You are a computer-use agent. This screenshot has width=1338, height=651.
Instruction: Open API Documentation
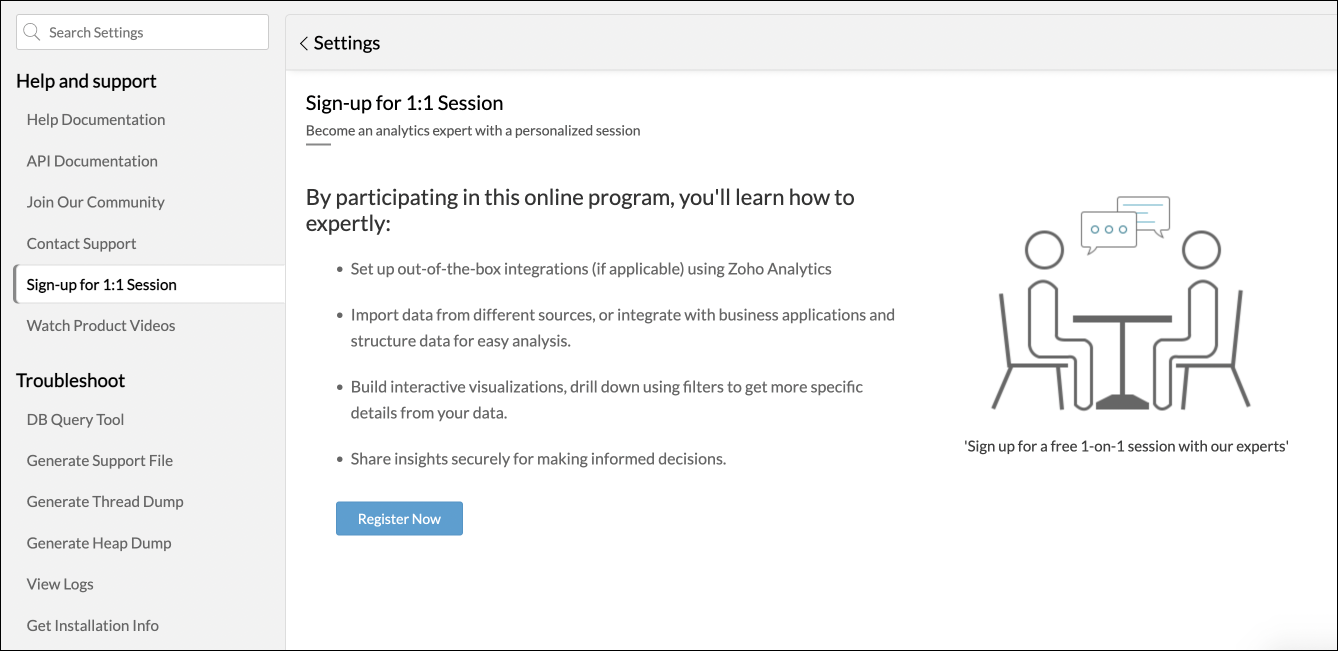click(92, 161)
